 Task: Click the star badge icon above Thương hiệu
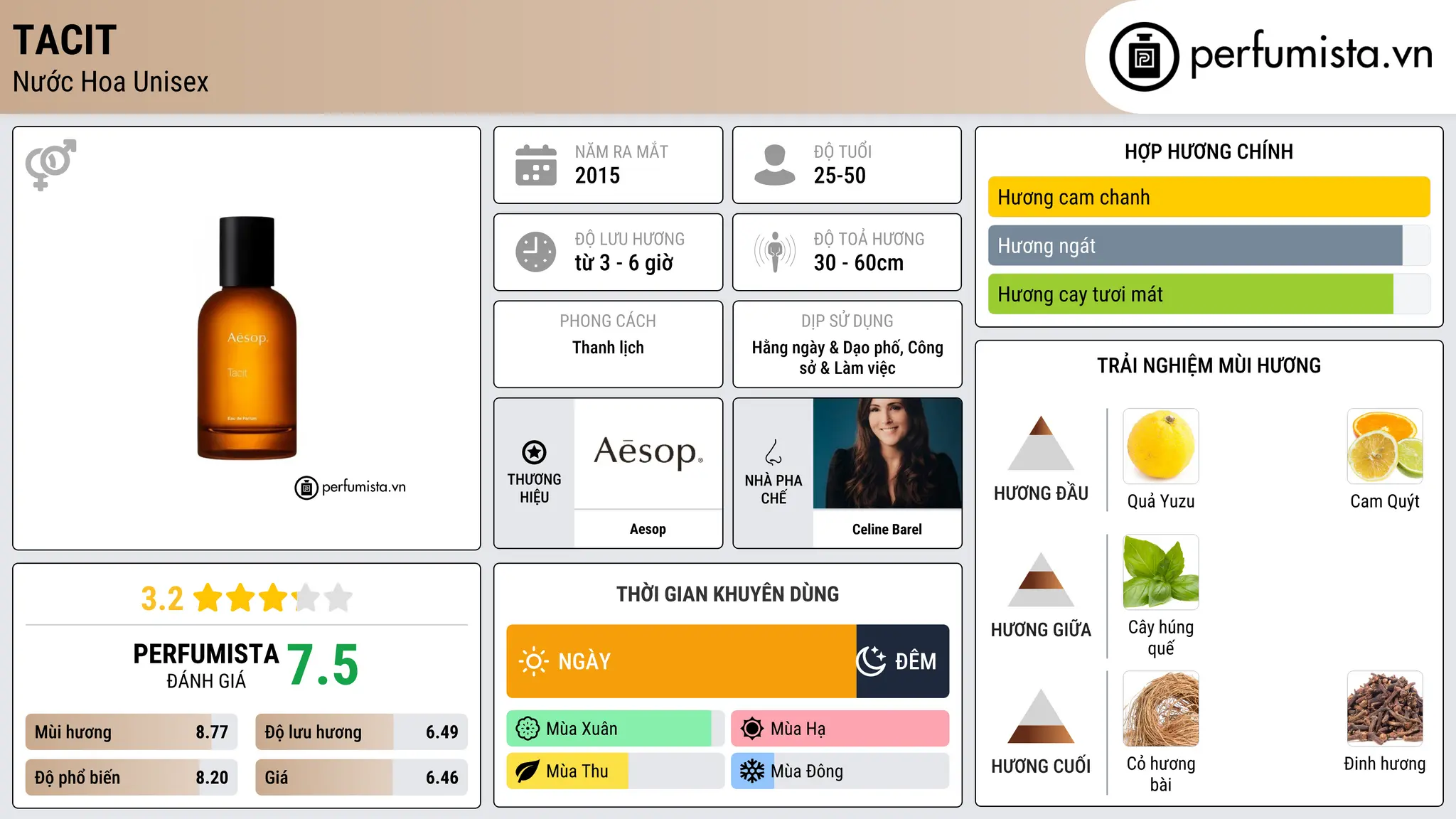pyautogui.click(x=534, y=452)
